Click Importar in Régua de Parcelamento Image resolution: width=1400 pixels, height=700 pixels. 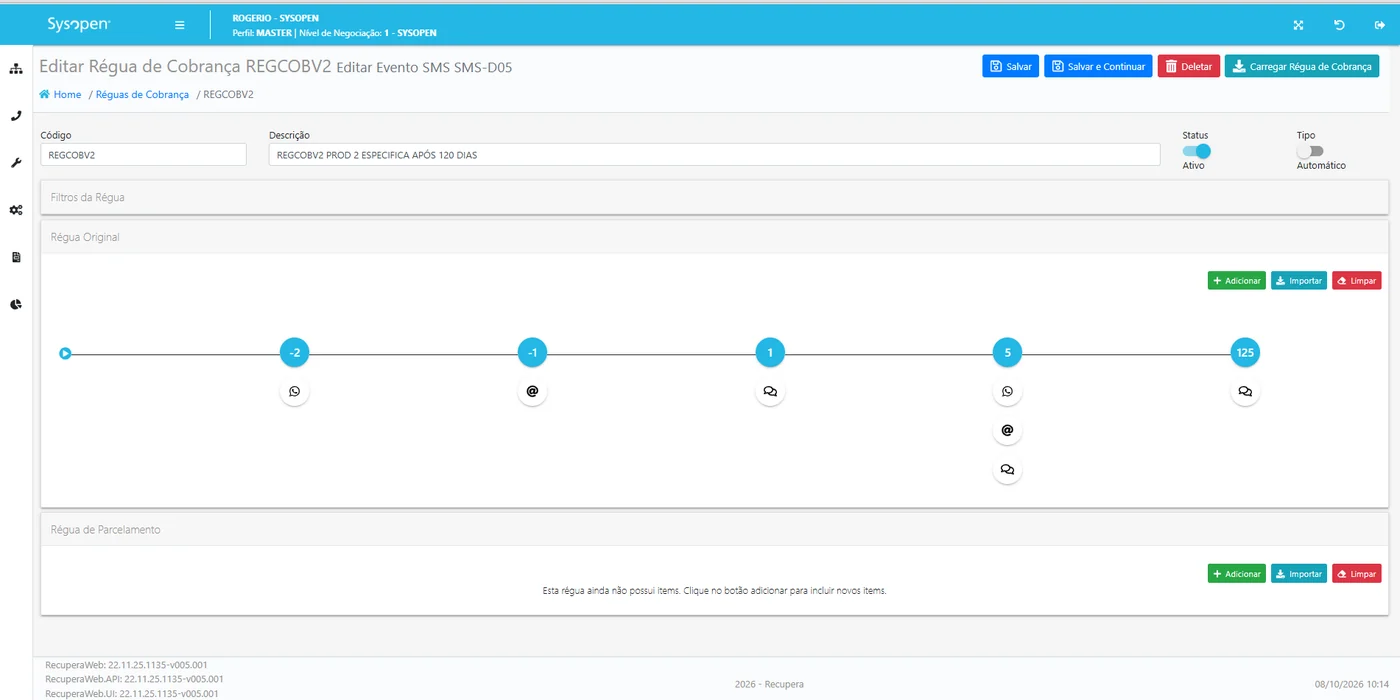click(1299, 574)
